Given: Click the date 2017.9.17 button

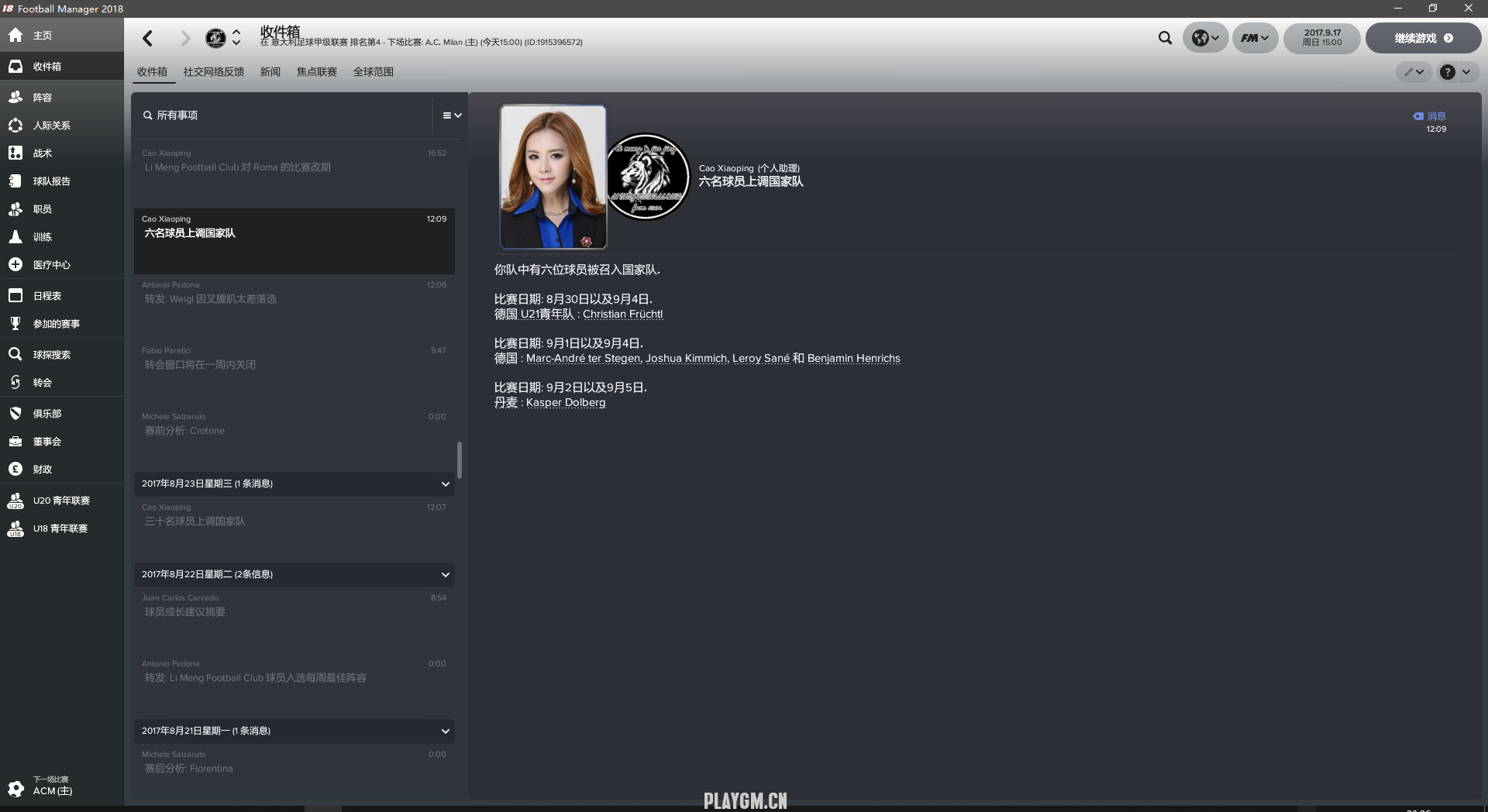Looking at the screenshot, I should 1321,38.
